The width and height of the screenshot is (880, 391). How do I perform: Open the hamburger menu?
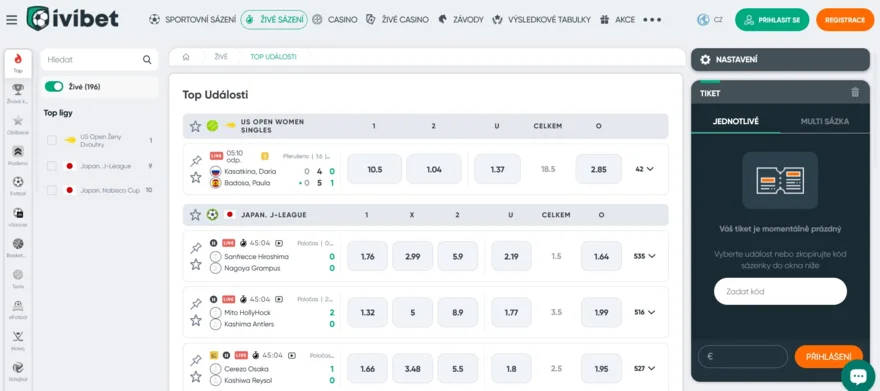[x=11, y=20]
